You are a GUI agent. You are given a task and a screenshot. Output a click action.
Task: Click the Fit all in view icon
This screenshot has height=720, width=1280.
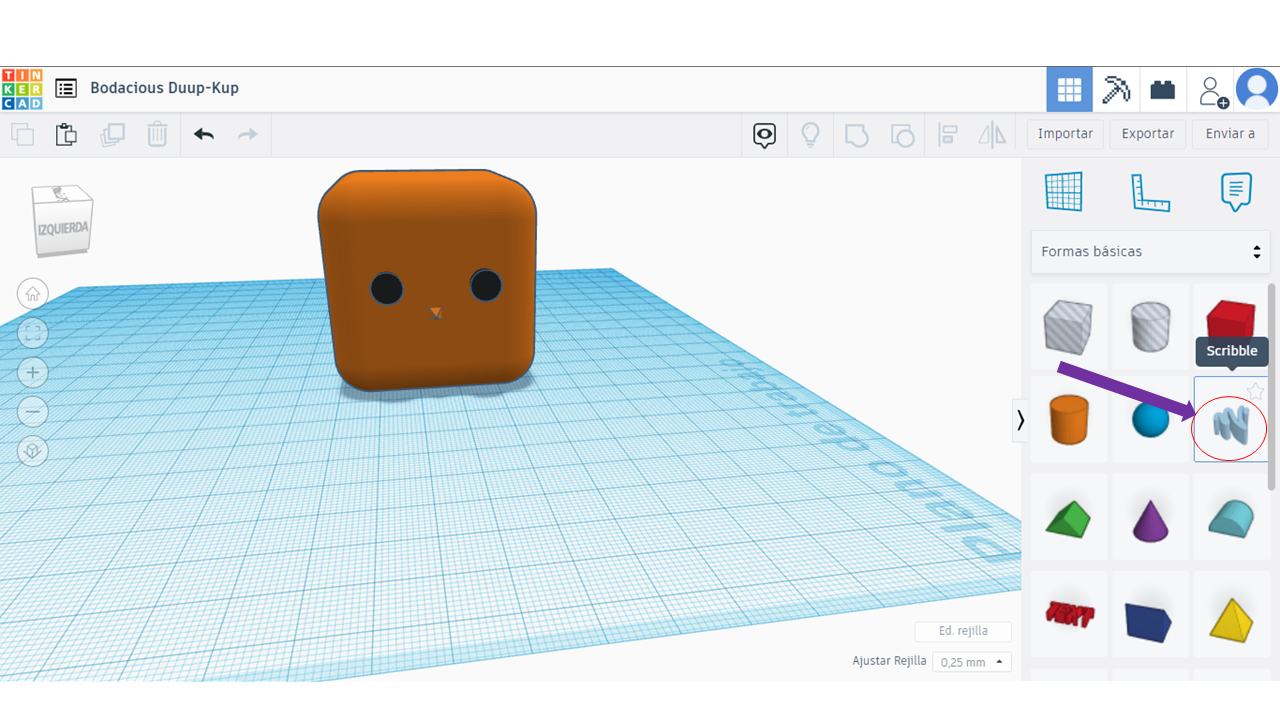tap(32, 333)
